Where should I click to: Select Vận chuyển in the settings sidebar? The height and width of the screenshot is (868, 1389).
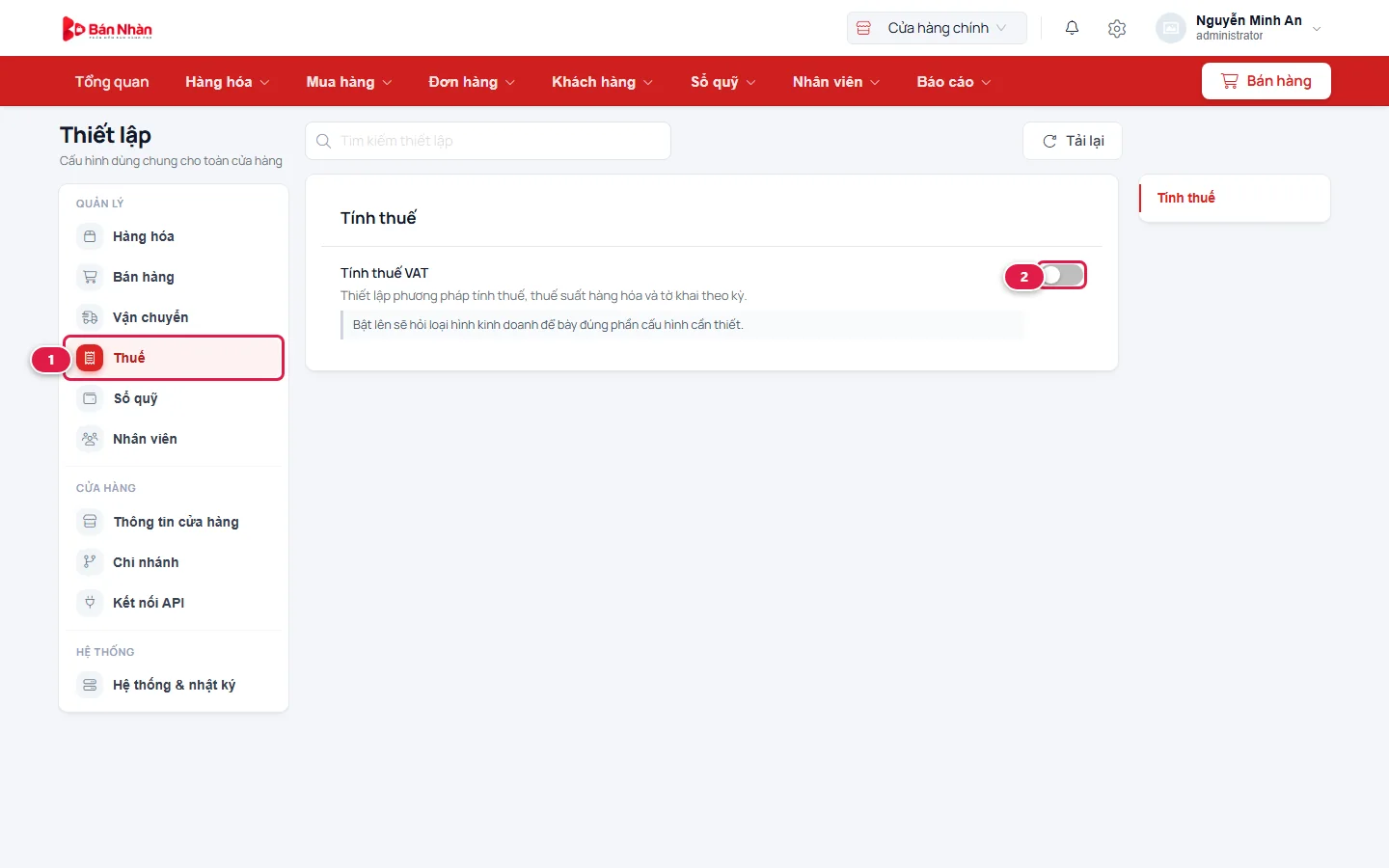coord(174,317)
